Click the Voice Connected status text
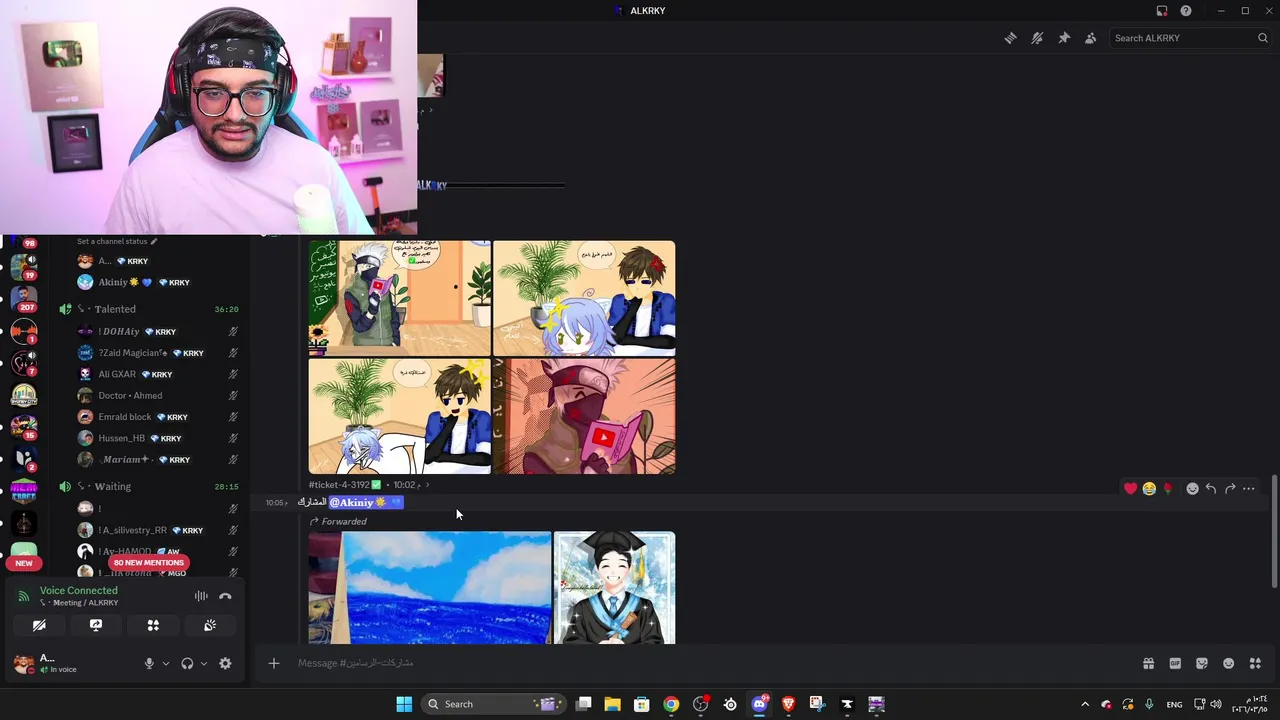 click(78, 590)
